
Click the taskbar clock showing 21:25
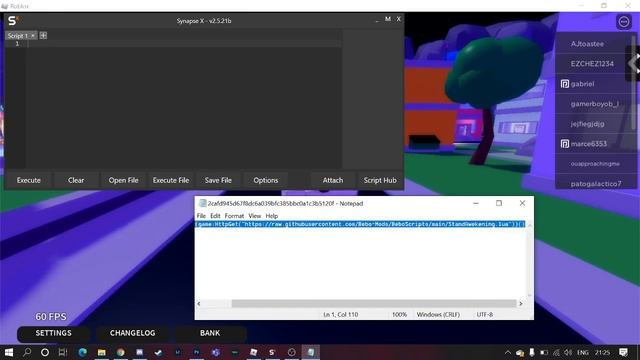[x=602, y=352]
